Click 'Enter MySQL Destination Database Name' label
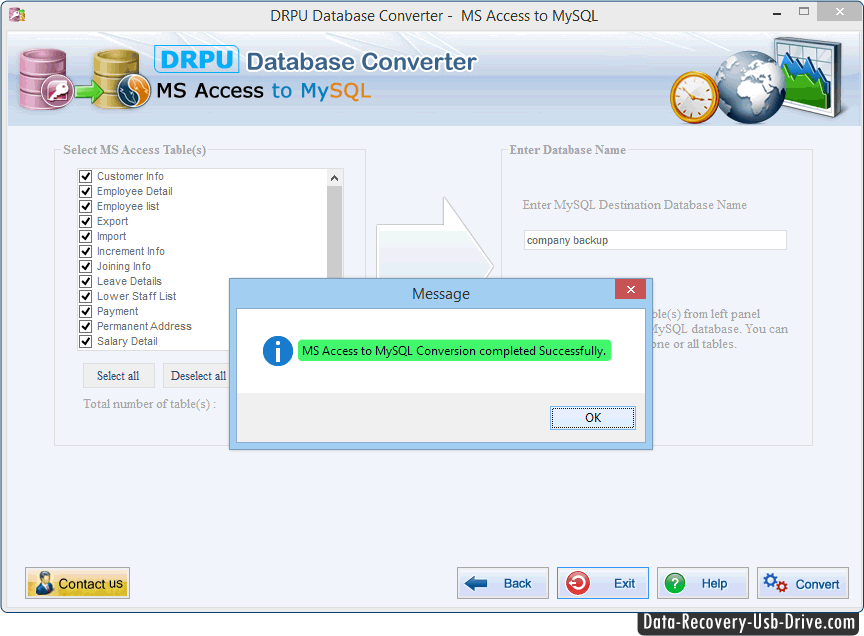This screenshot has width=864, height=636. coord(634,205)
